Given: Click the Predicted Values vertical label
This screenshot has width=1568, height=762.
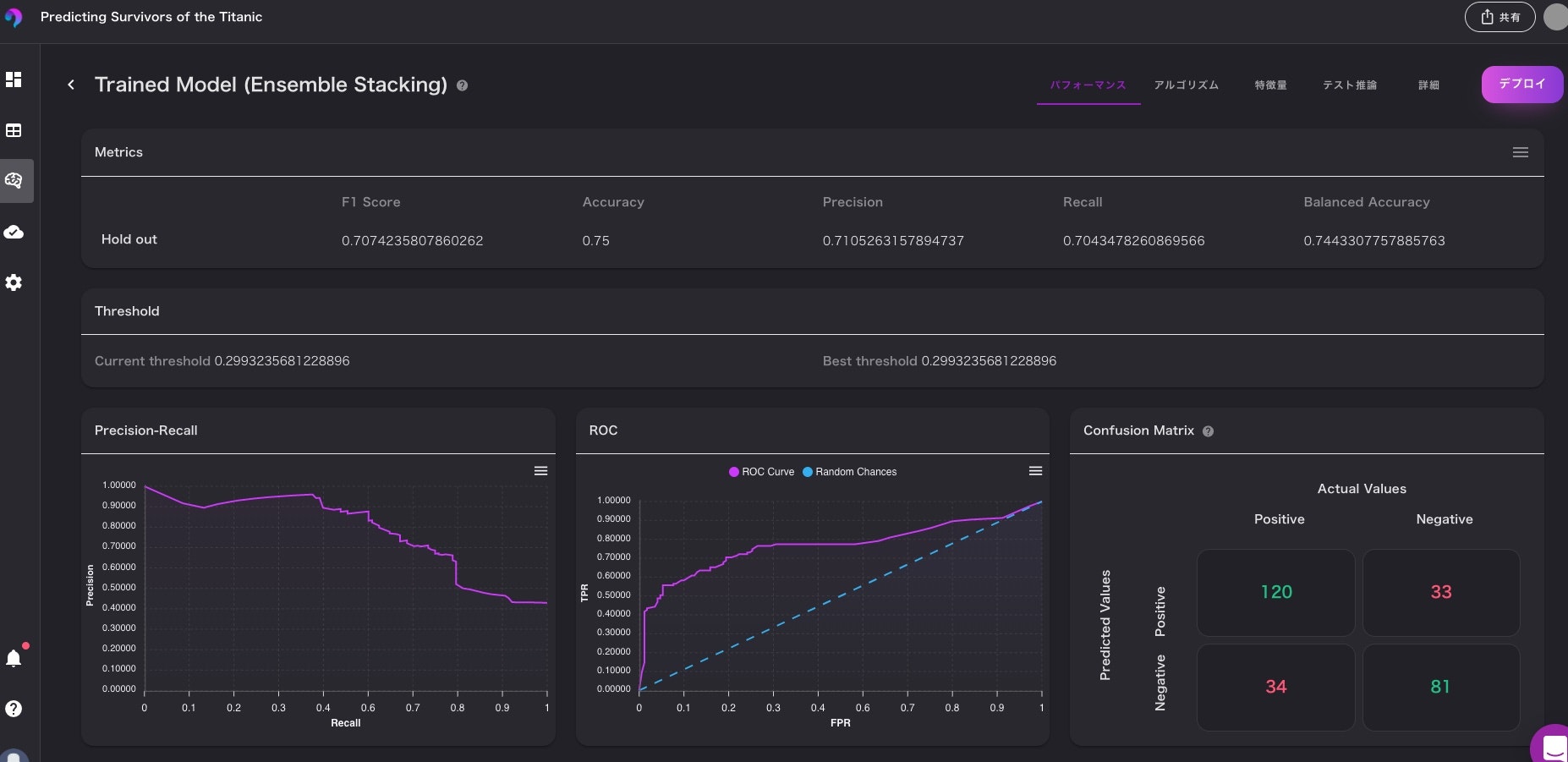Looking at the screenshot, I should (x=1105, y=625).
